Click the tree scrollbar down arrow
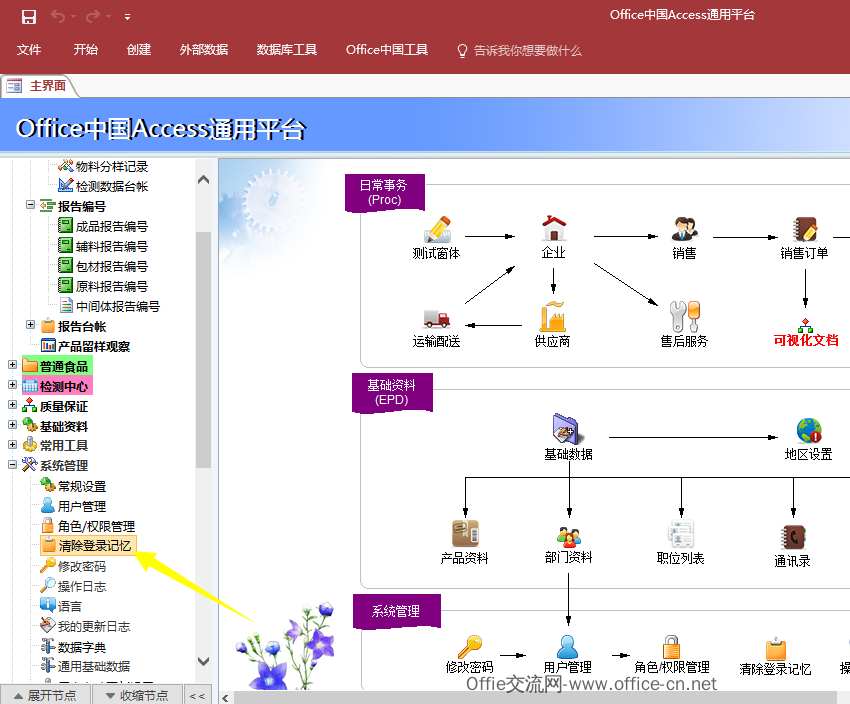The image size is (850, 704). tap(203, 661)
